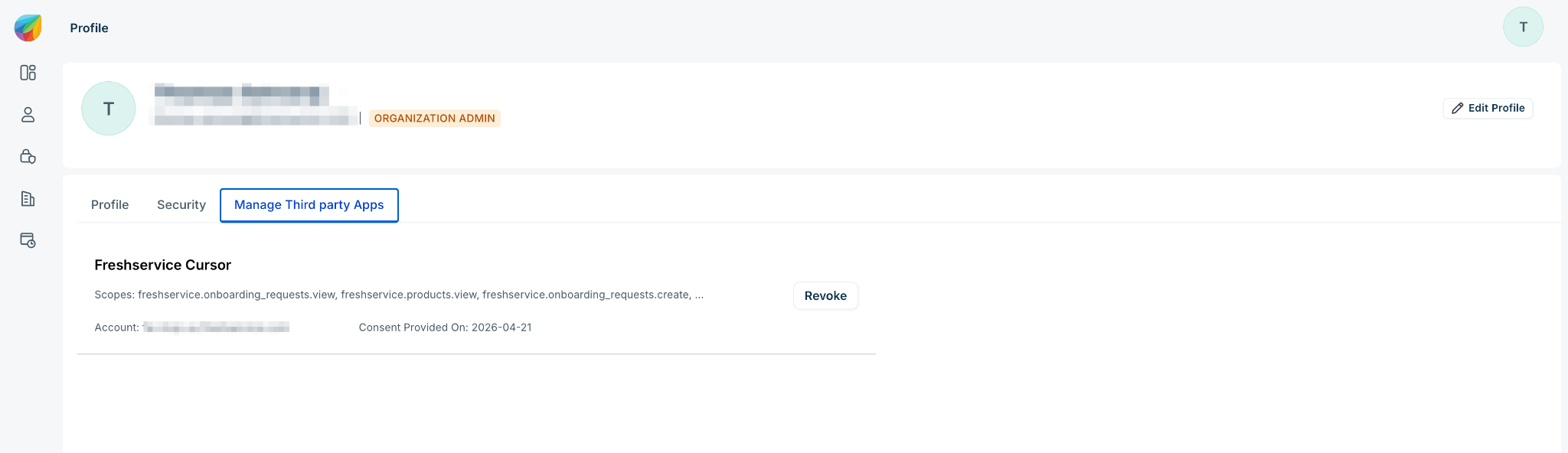Open the security lock icon in sidebar
The width and height of the screenshot is (1568, 453).
(x=28, y=156)
